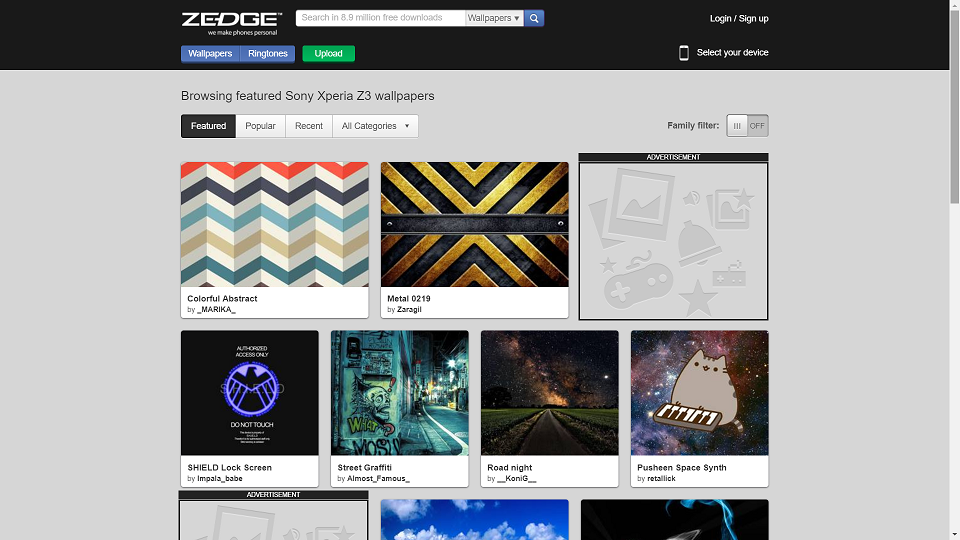
Task: Click the phone device icon
Action: 684,53
